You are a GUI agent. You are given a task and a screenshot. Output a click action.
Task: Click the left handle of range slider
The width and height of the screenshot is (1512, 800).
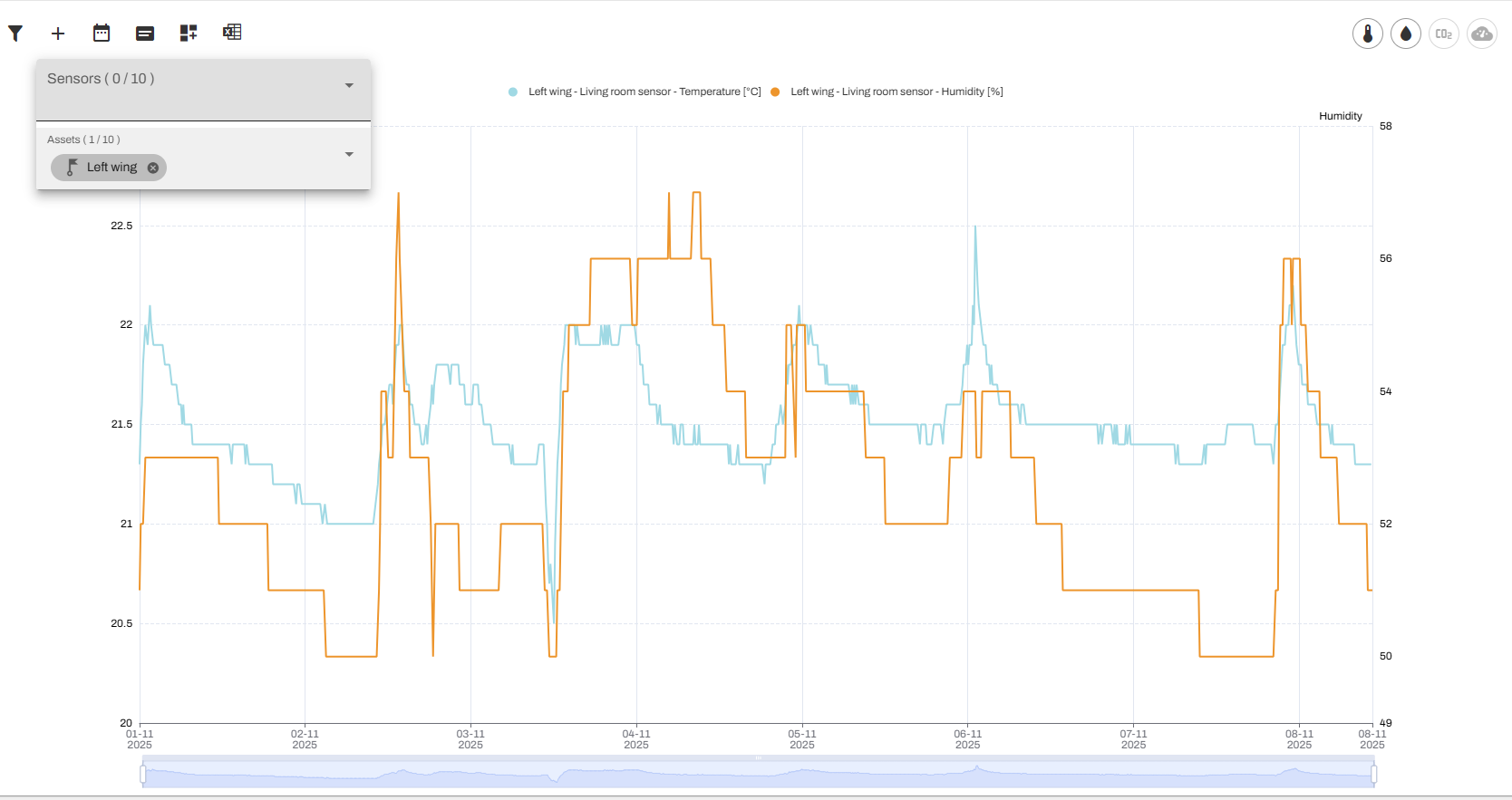[x=143, y=775]
